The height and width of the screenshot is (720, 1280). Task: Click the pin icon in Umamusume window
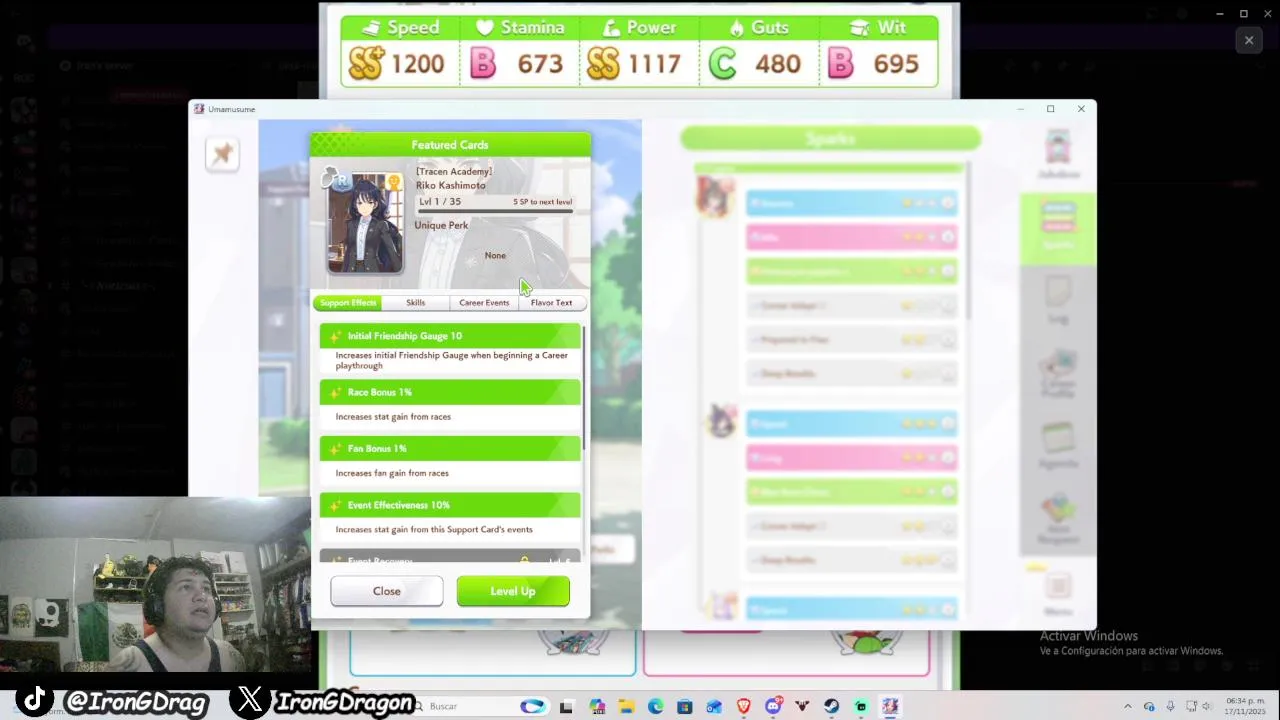222,154
